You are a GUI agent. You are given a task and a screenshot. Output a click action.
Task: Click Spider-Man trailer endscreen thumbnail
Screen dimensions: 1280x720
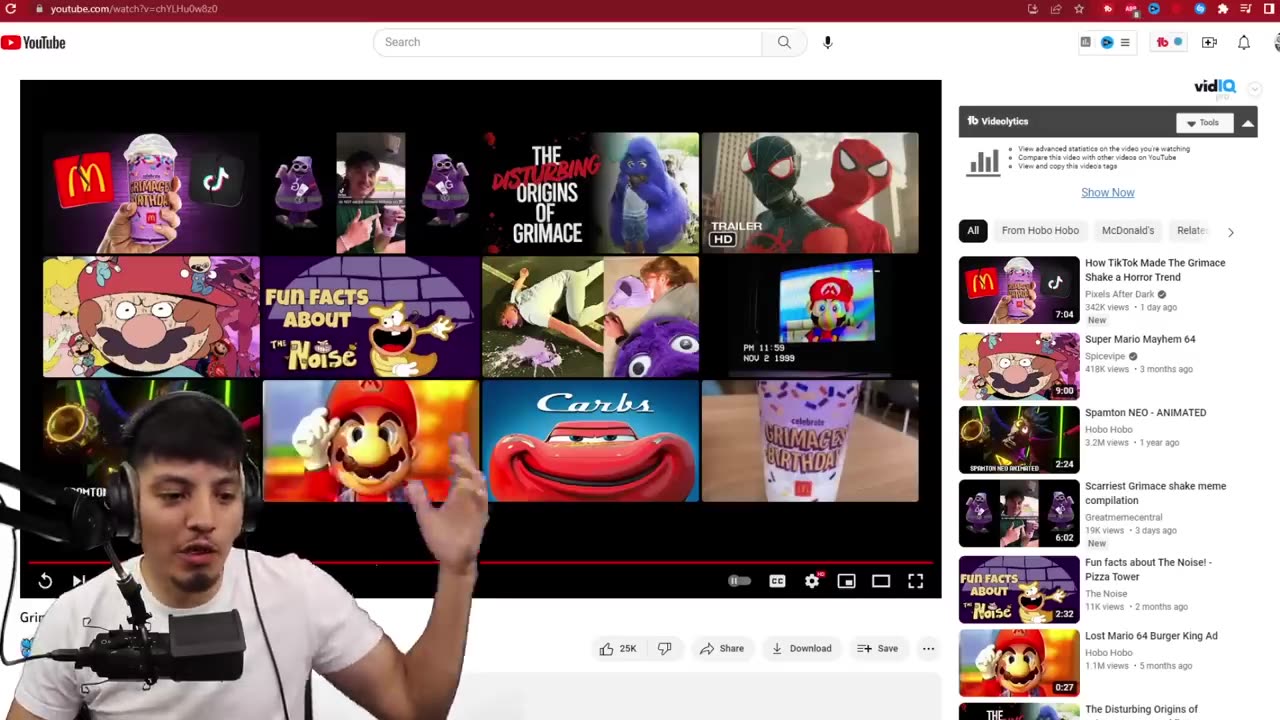coord(810,193)
